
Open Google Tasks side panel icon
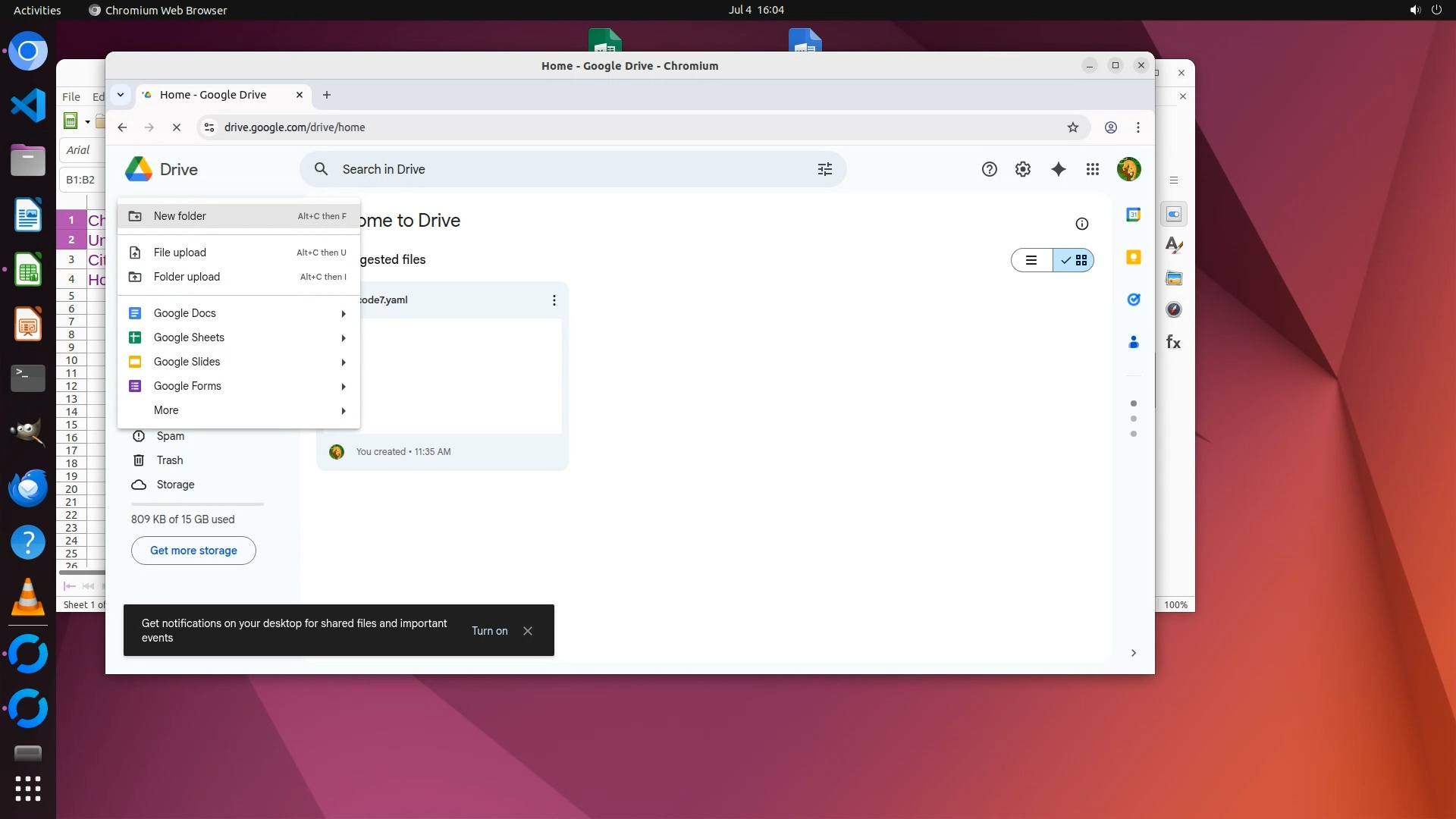[x=1133, y=300]
